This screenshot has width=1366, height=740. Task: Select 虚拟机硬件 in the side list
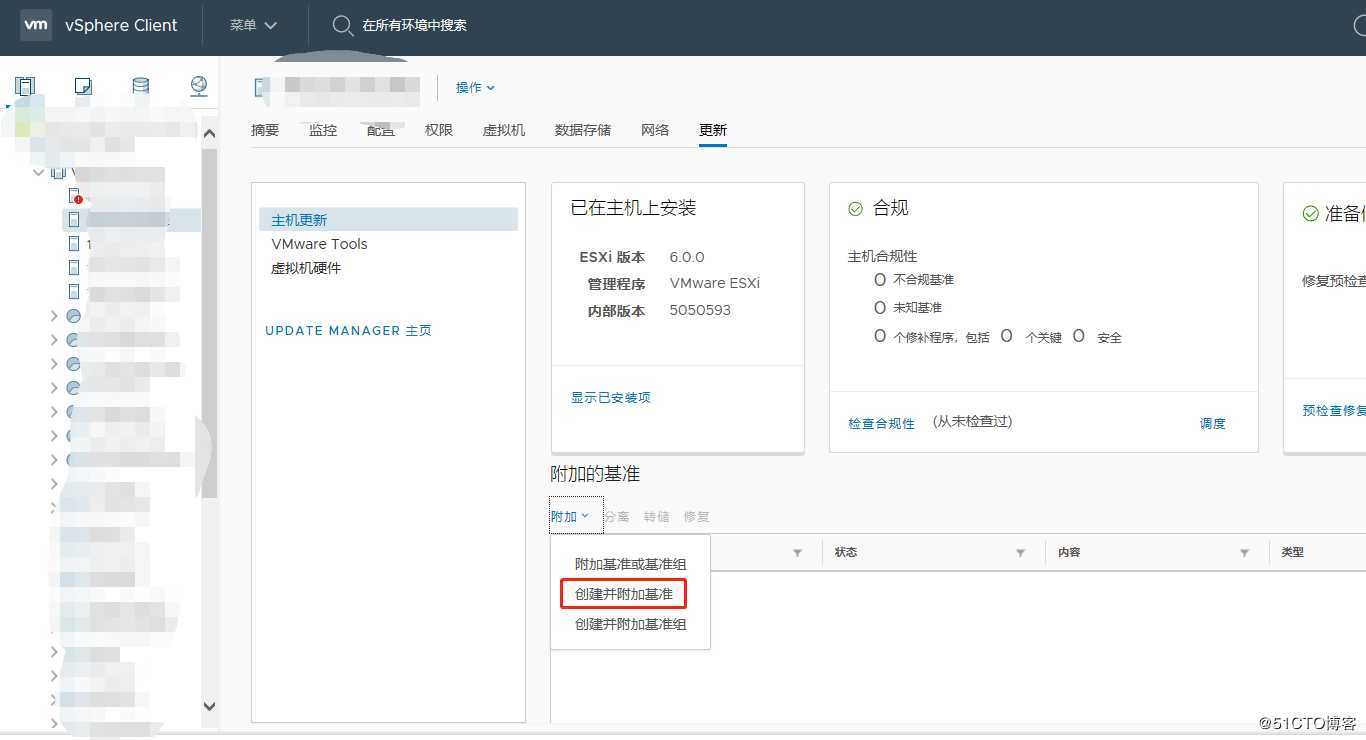306,268
